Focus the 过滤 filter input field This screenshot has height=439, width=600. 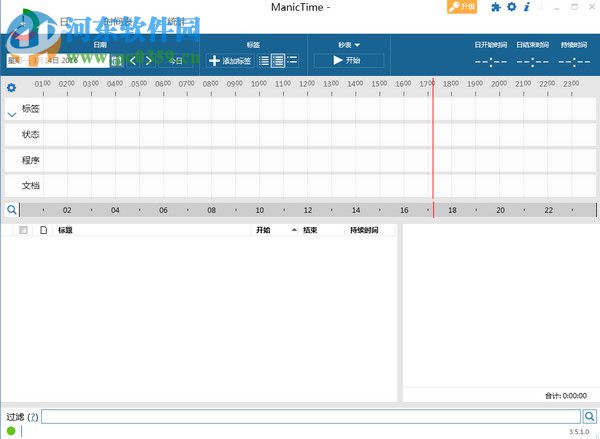click(x=311, y=416)
